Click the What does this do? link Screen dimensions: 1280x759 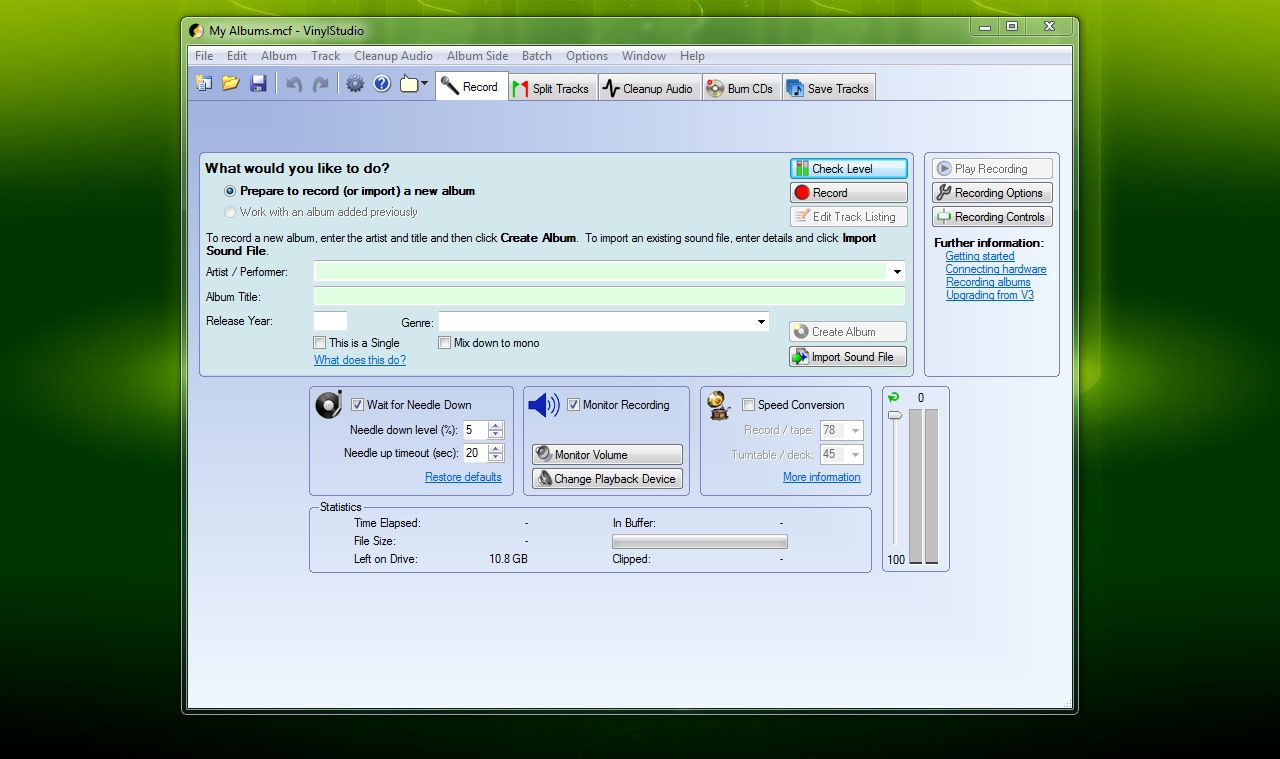(x=360, y=360)
